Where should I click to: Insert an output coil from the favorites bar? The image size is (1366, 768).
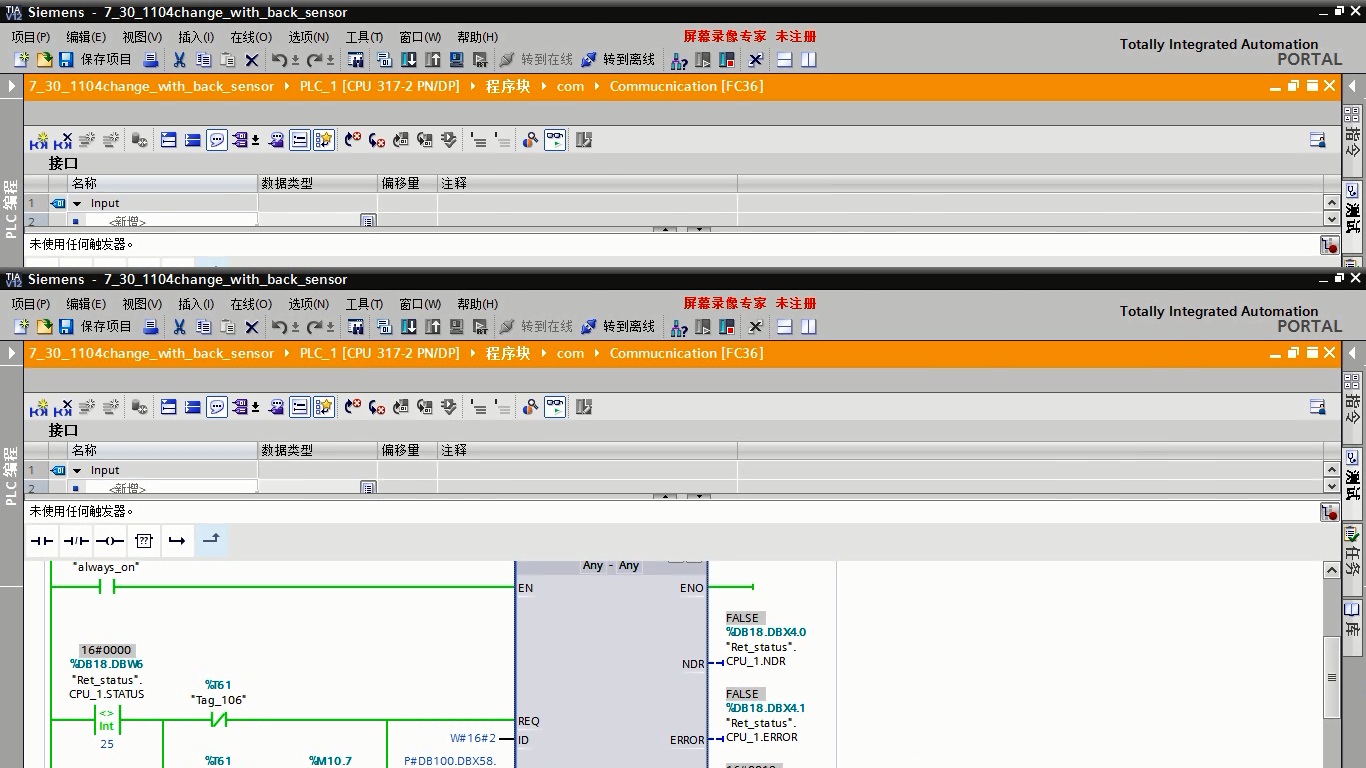110,541
